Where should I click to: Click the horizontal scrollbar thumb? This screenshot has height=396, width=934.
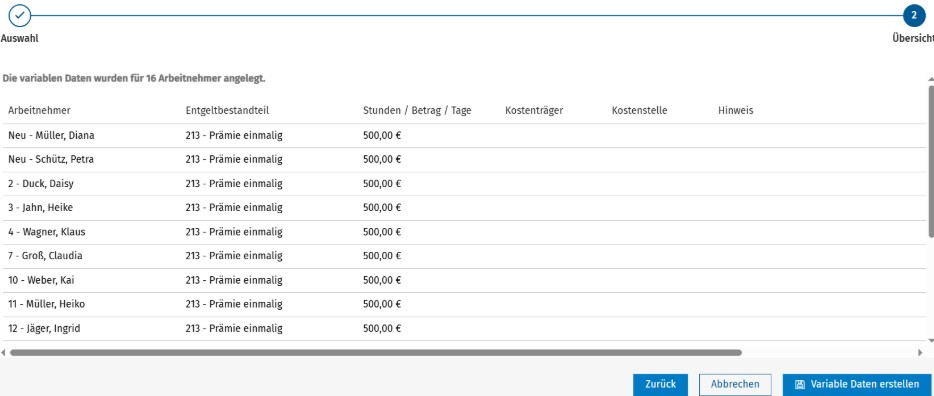pyautogui.click(x=375, y=353)
